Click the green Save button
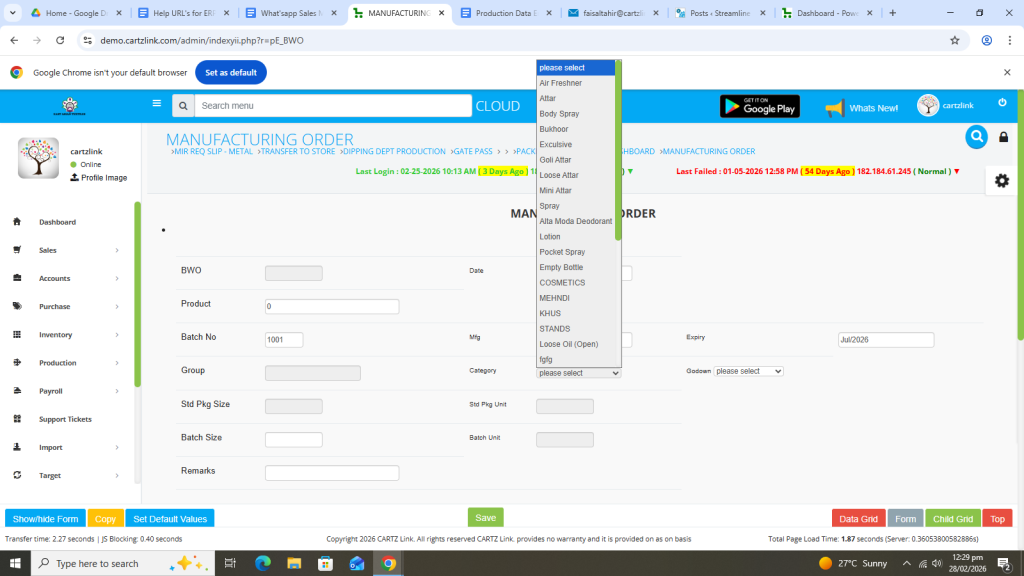1024x576 pixels. coord(485,518)
